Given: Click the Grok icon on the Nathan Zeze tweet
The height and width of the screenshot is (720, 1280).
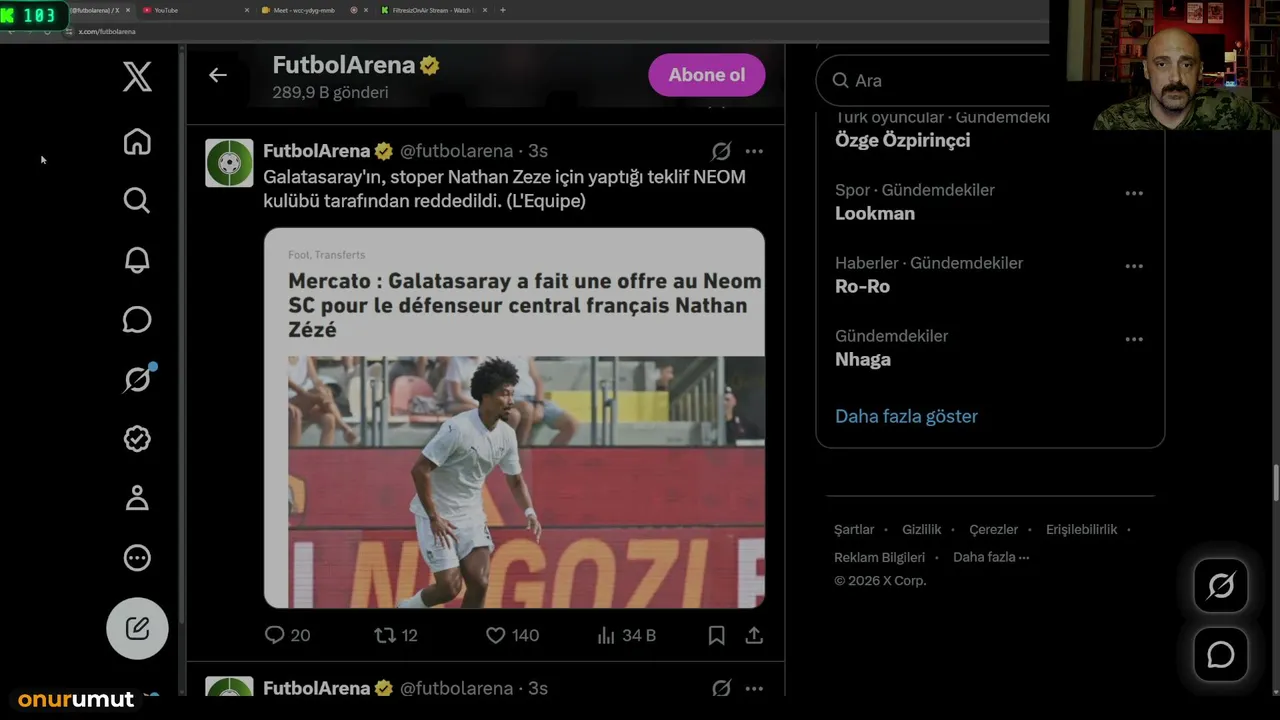Looking at the screenshot, I should coord(721,151).
